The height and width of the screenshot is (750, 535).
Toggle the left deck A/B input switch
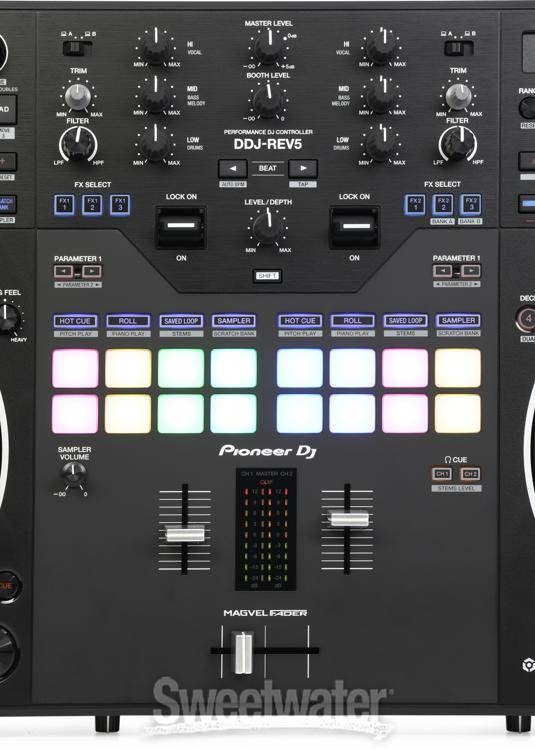click(77, 48)
